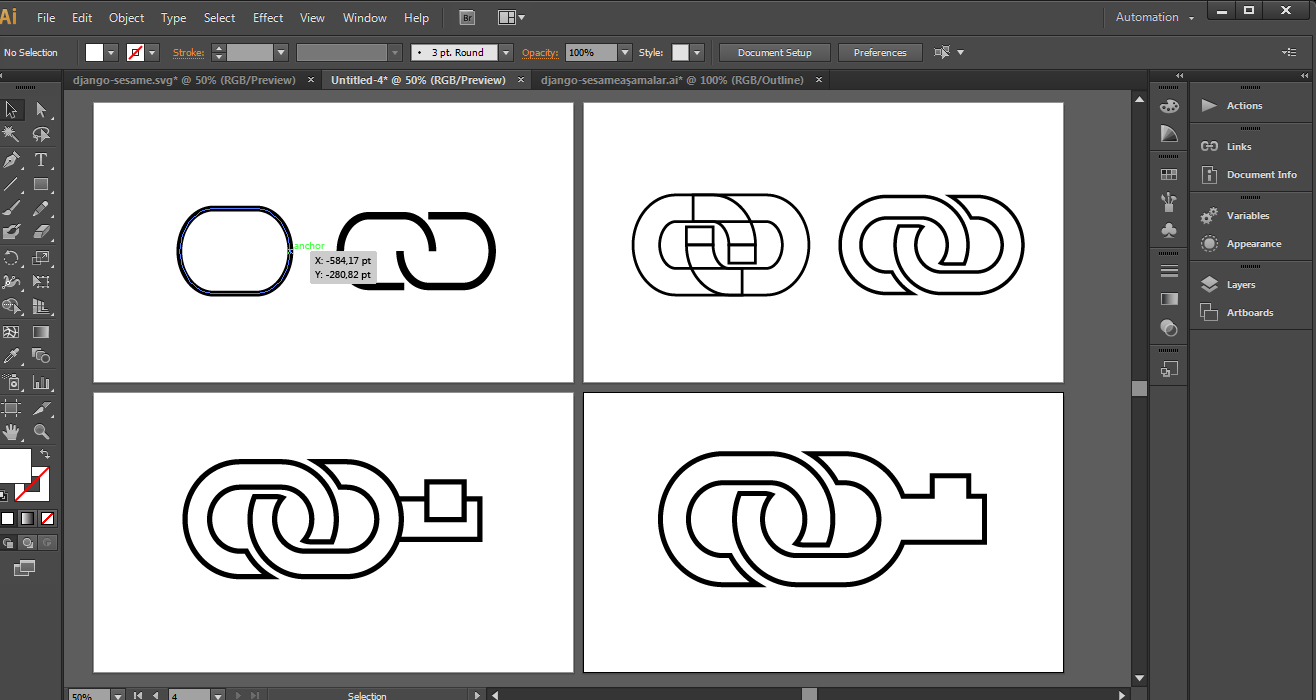Select the Selection tool black arrow
Viewport: 1316px width, 700px height.
[x=12, y=110]
